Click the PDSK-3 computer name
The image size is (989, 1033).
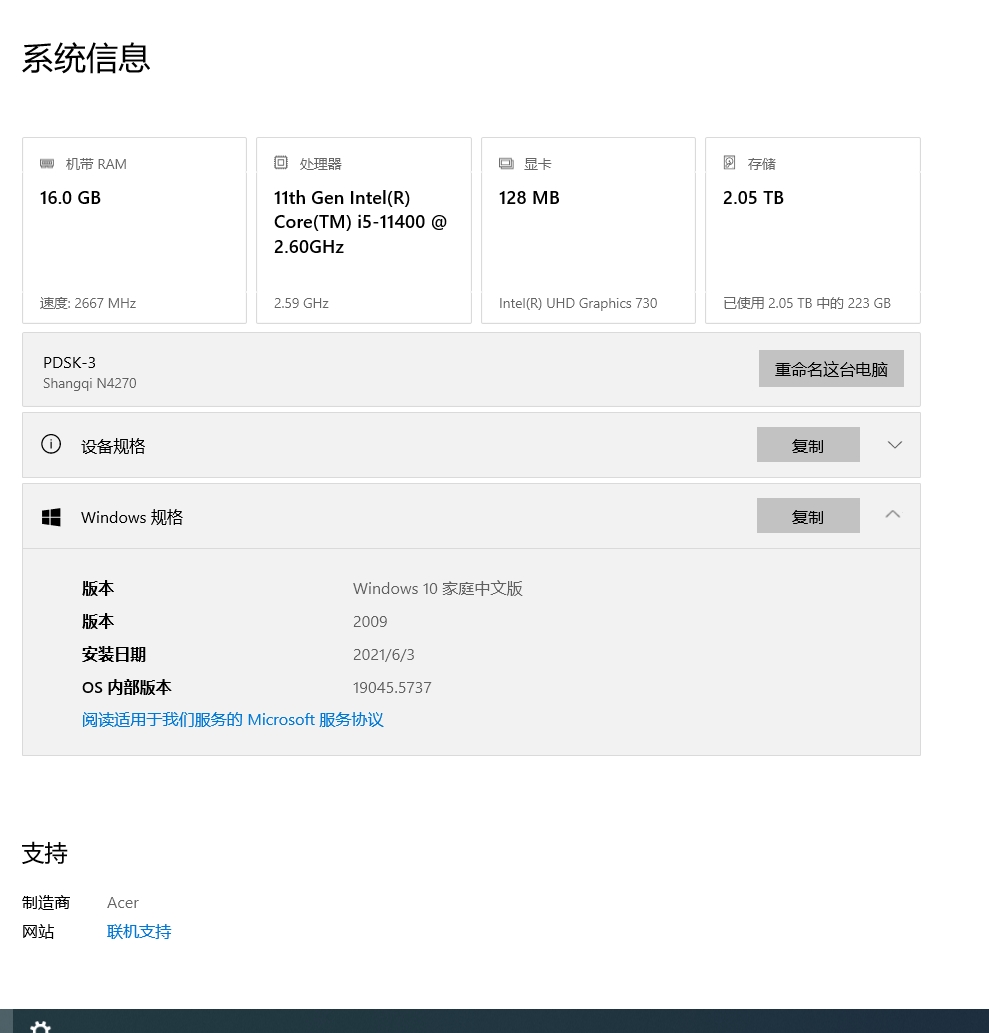point(69,362)
